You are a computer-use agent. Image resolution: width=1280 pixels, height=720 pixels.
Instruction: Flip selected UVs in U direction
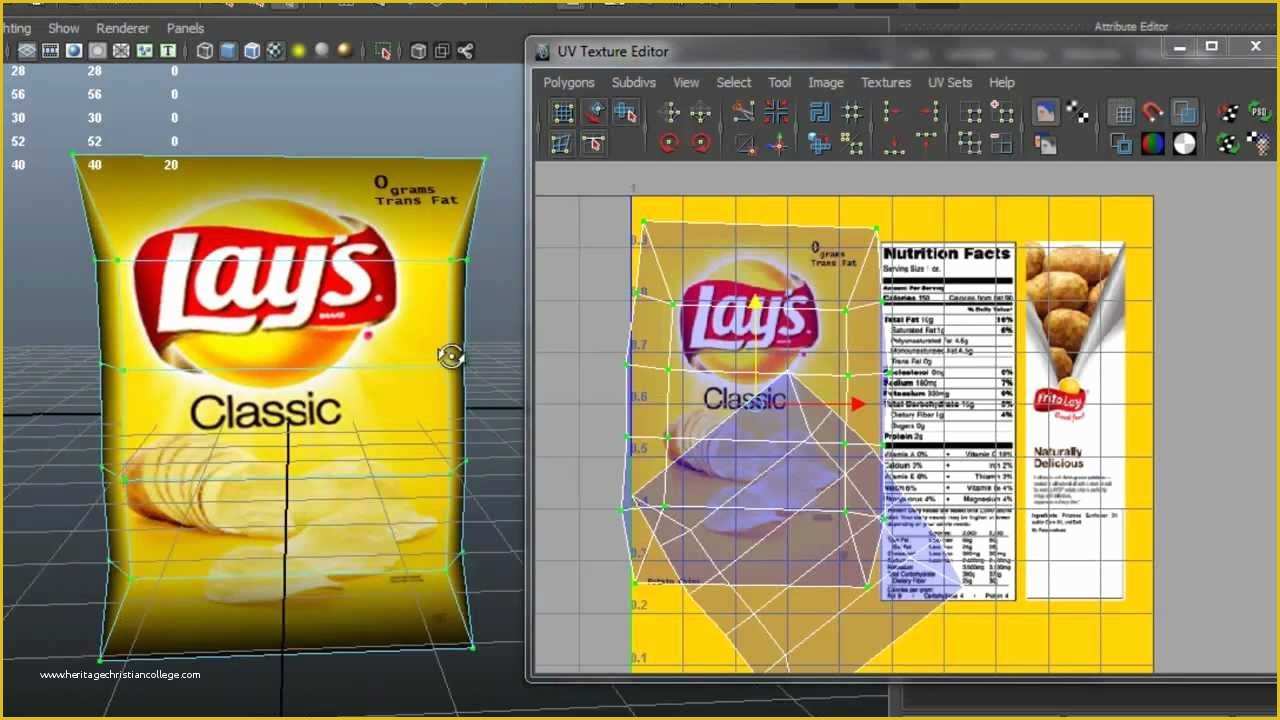coord(669,112)
